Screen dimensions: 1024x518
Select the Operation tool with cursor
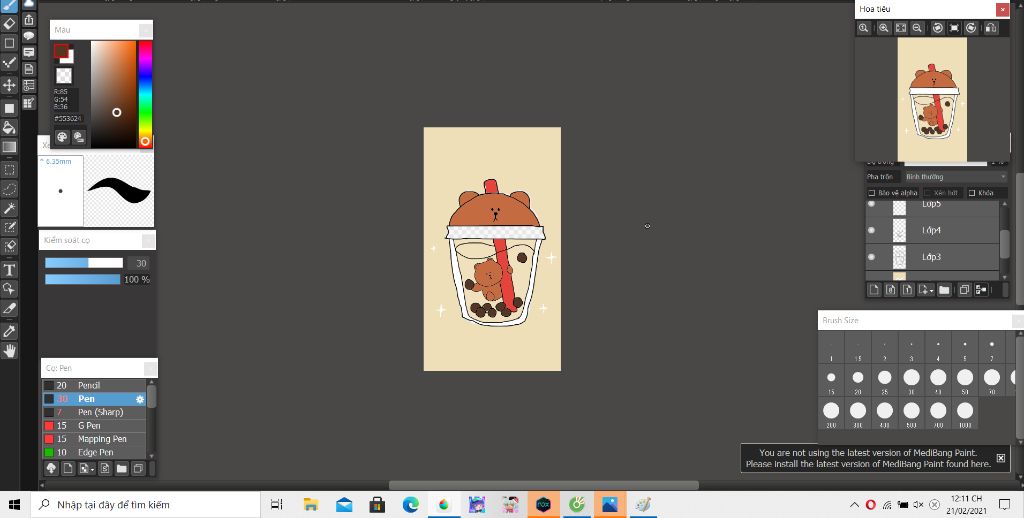9,289
